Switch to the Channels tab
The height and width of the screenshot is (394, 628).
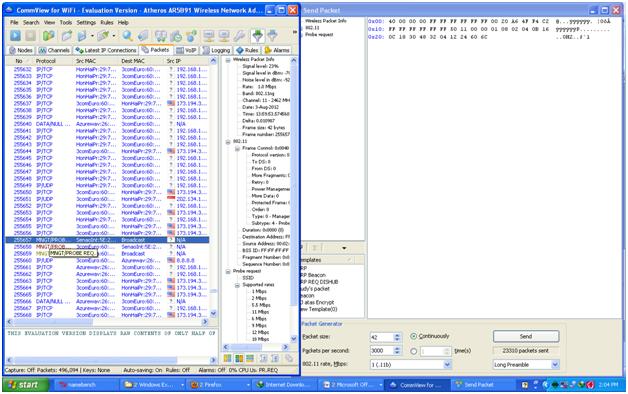54,50
